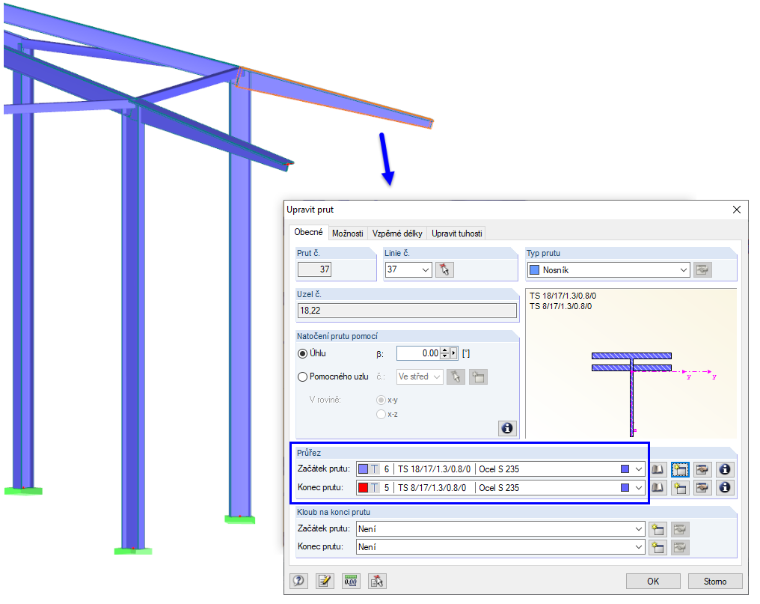
Task: Open help icon at dialog bottom
Action: click(299, 581)
